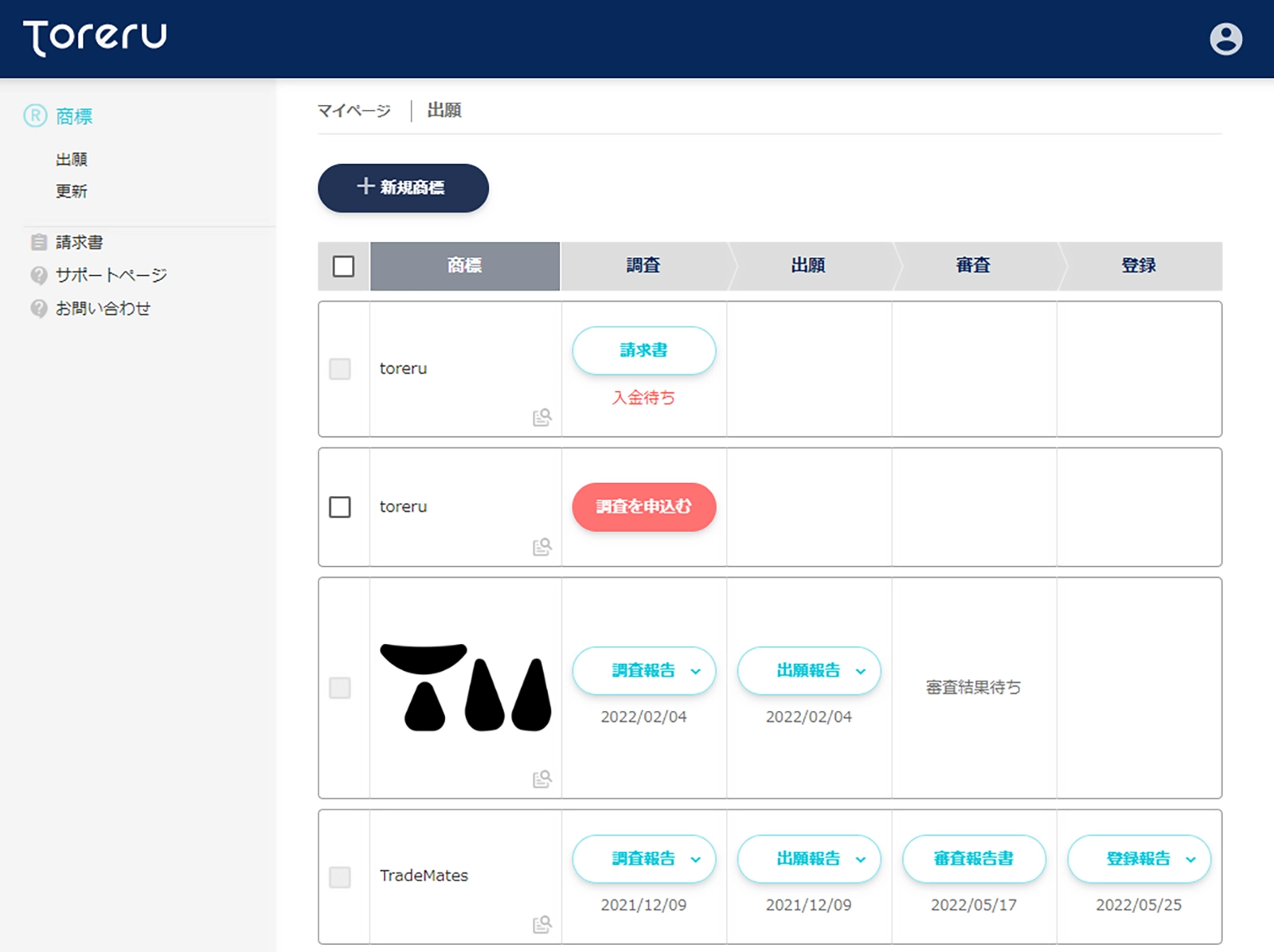
Task: Go to マイページ breadcrumb link
Action: (354, 111)
